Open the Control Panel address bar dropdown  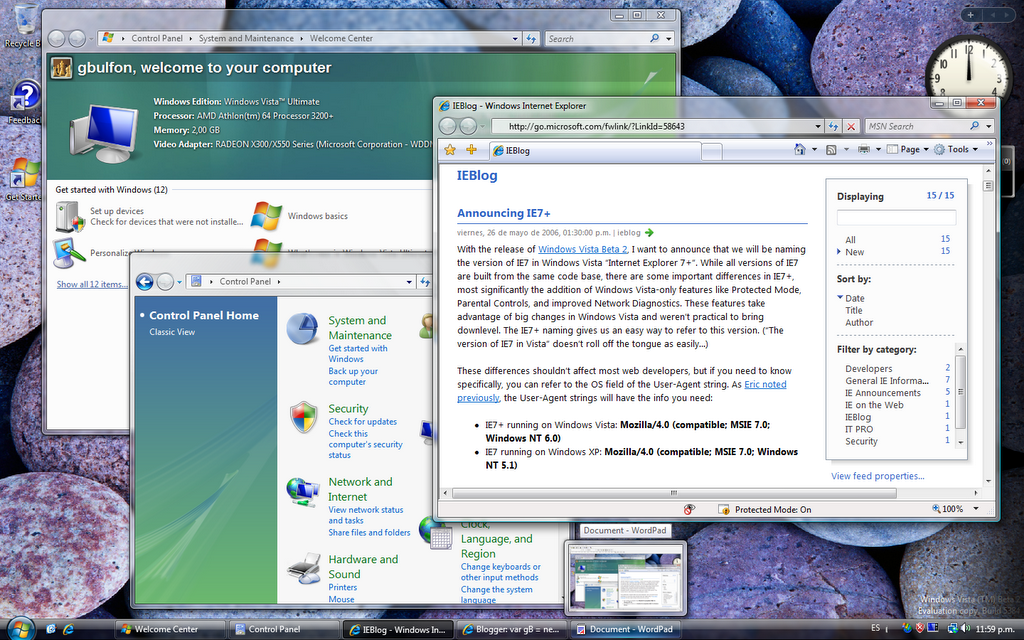click(x=409, y=282)
